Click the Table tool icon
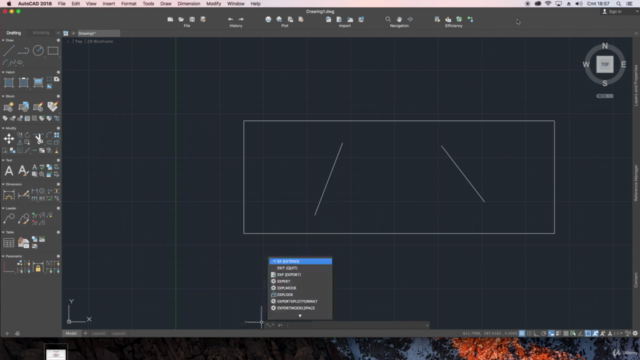 click(x=9, y=243)
